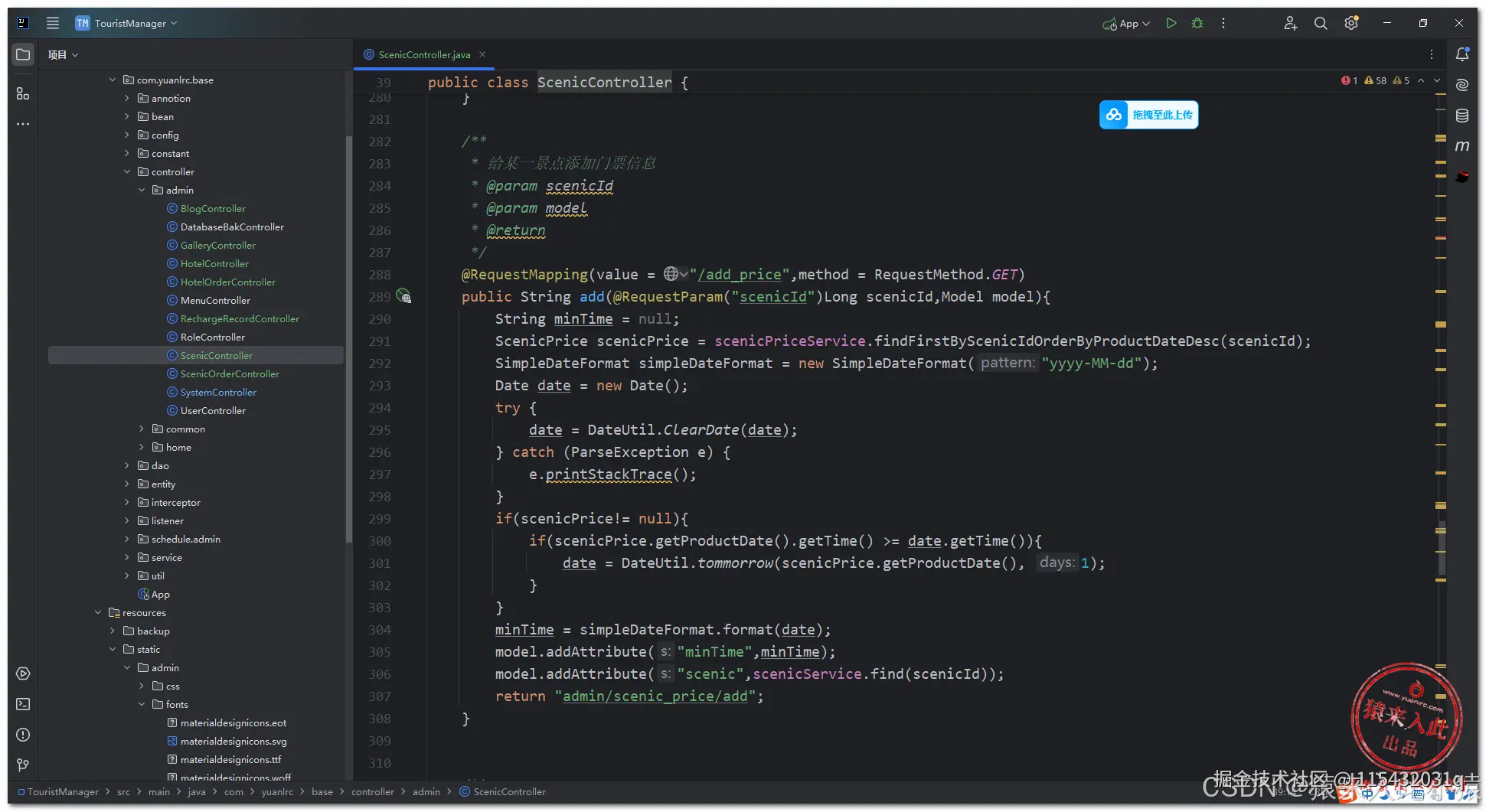Expand the annotion package
Viewport: 1486px width, 812px height.
[x=127, y=98]
